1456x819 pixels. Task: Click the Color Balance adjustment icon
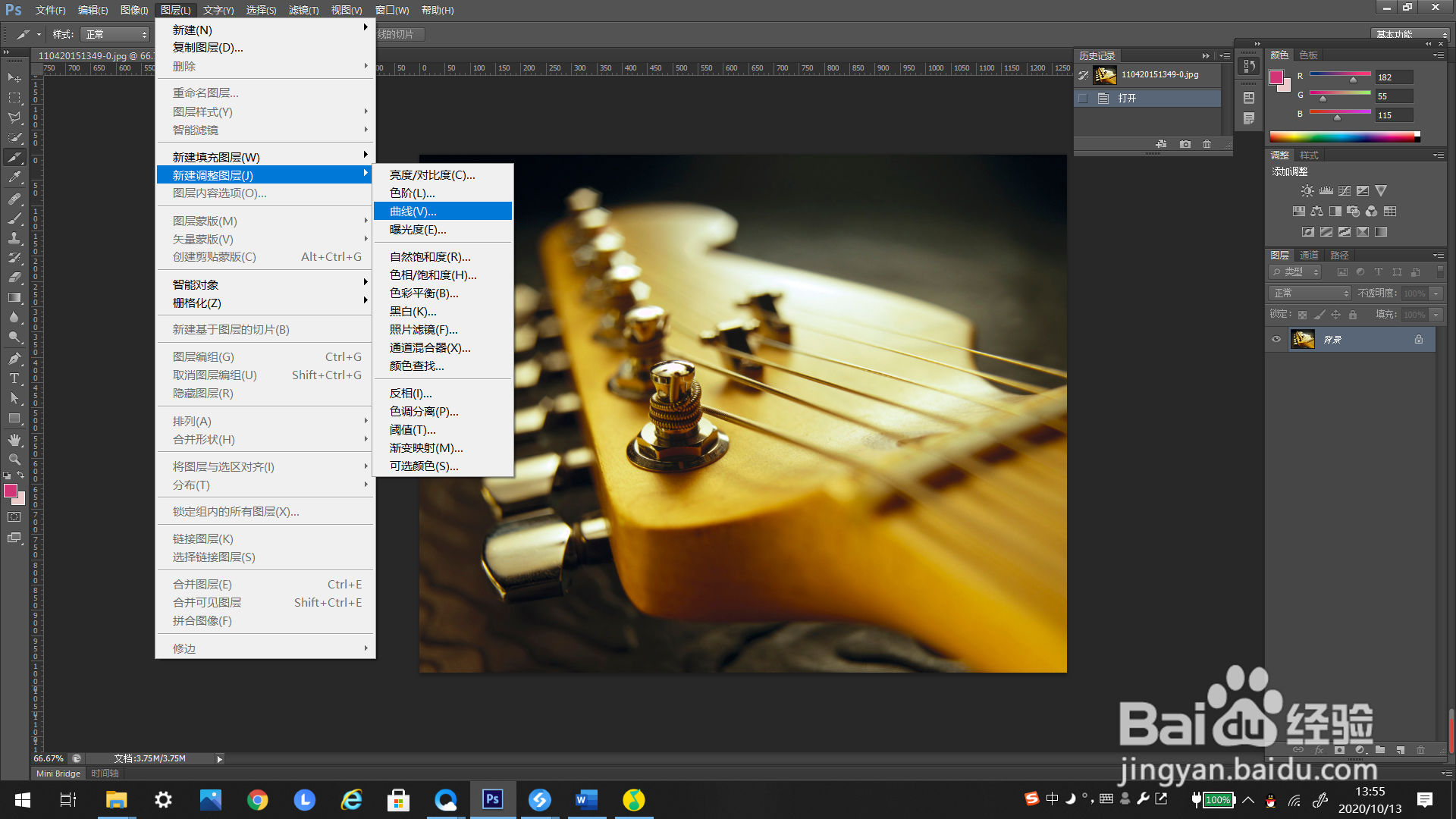1317,212
